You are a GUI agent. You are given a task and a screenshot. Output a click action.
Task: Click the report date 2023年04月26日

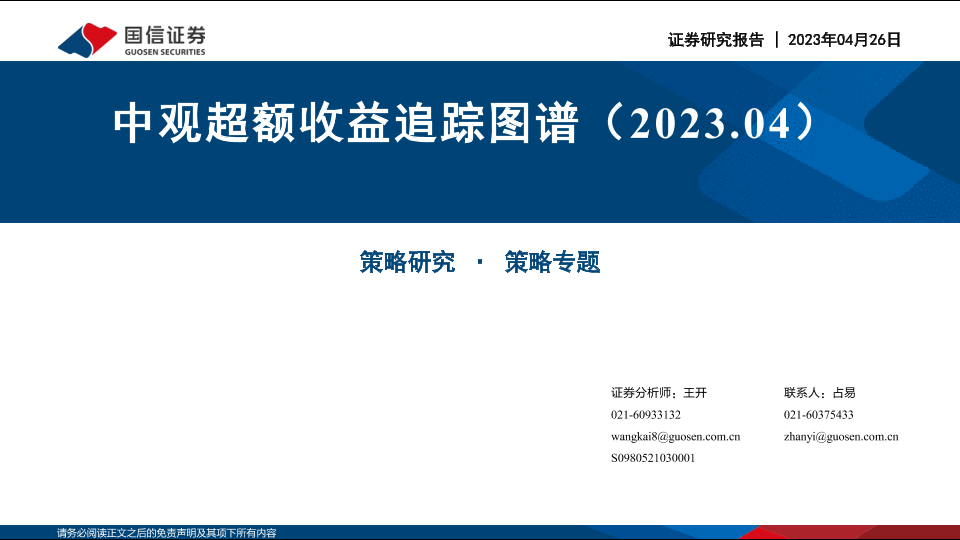[845, 40]
